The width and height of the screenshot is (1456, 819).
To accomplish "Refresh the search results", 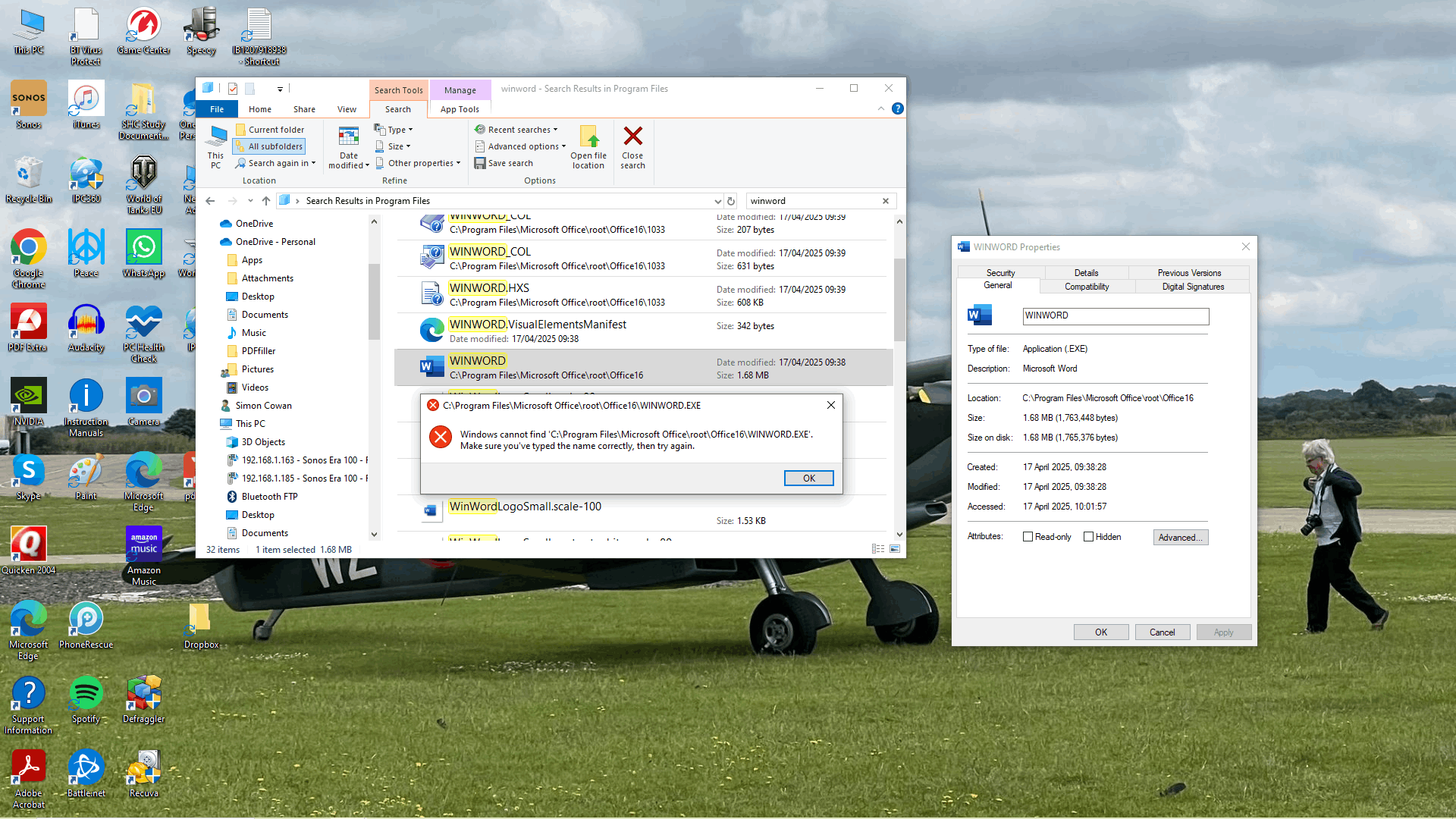I will [x=730, y=201].
